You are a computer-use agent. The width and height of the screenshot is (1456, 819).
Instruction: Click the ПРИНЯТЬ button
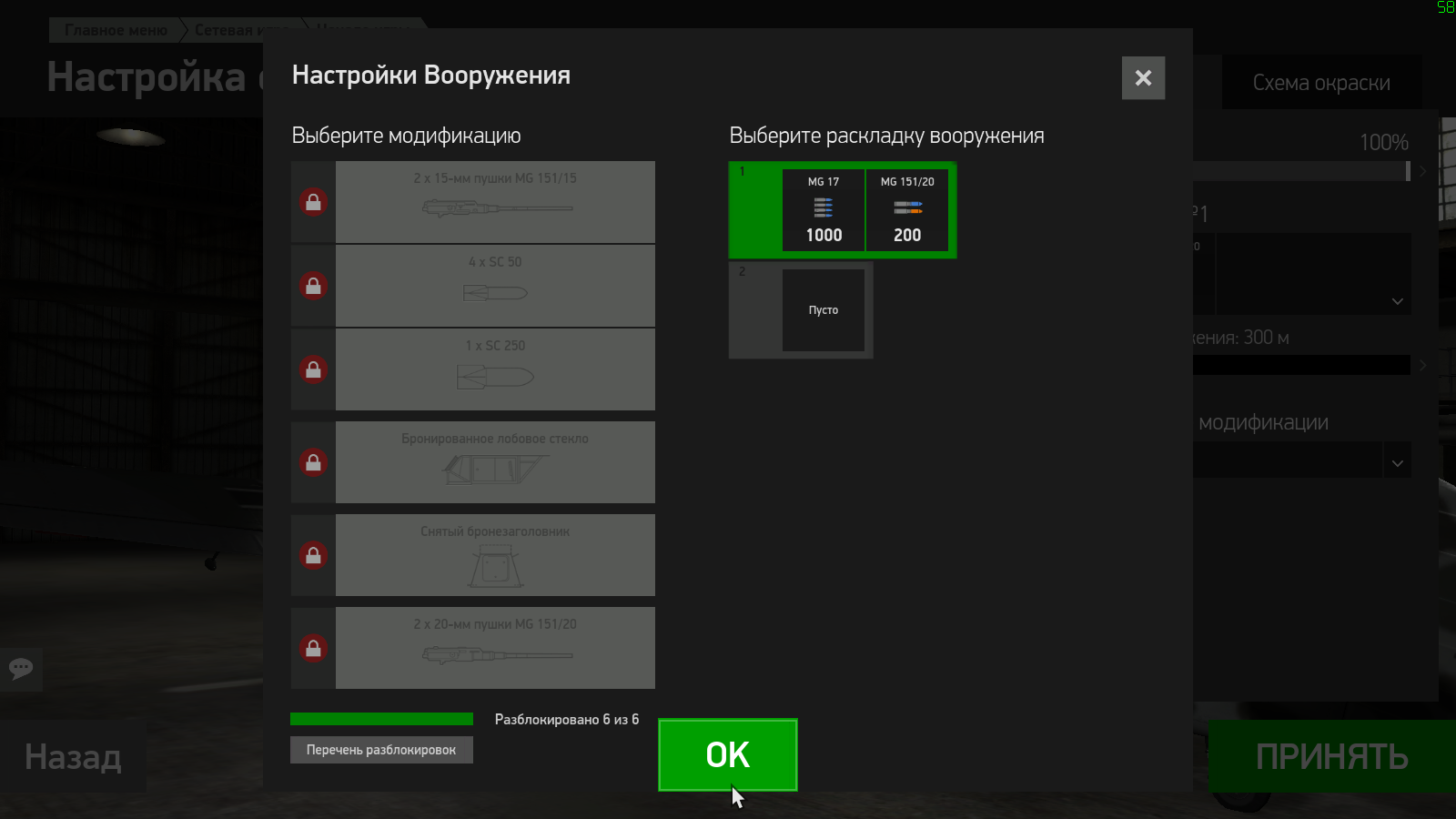tap(1332, 756)
